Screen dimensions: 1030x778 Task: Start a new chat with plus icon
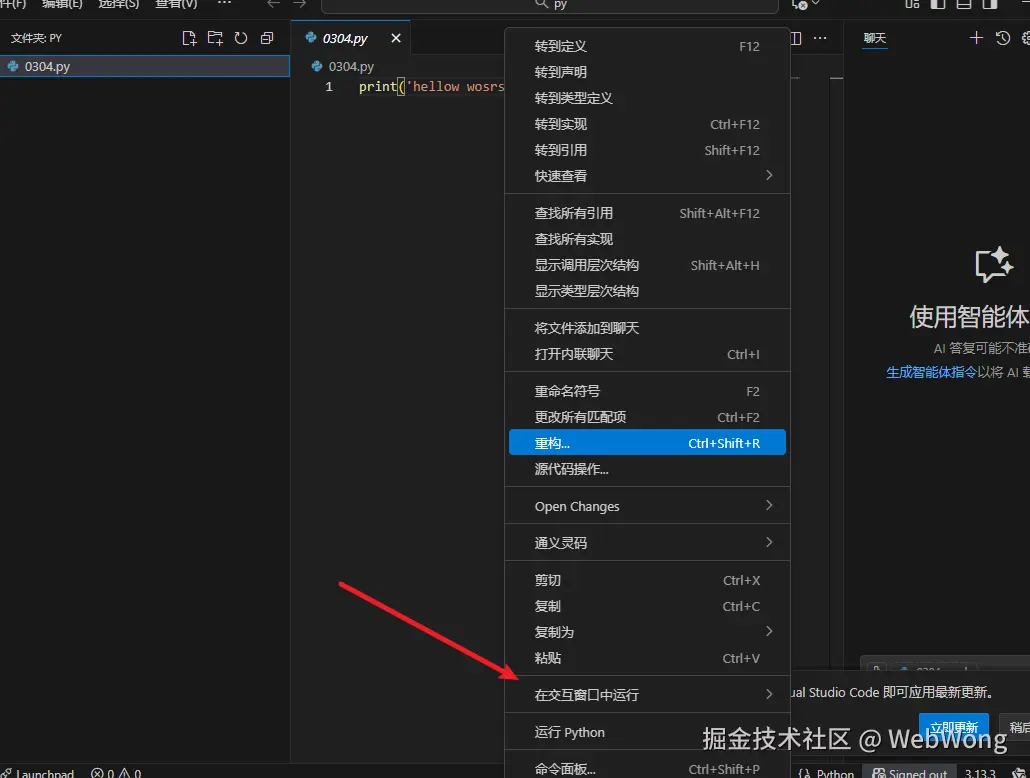(976, 38)
